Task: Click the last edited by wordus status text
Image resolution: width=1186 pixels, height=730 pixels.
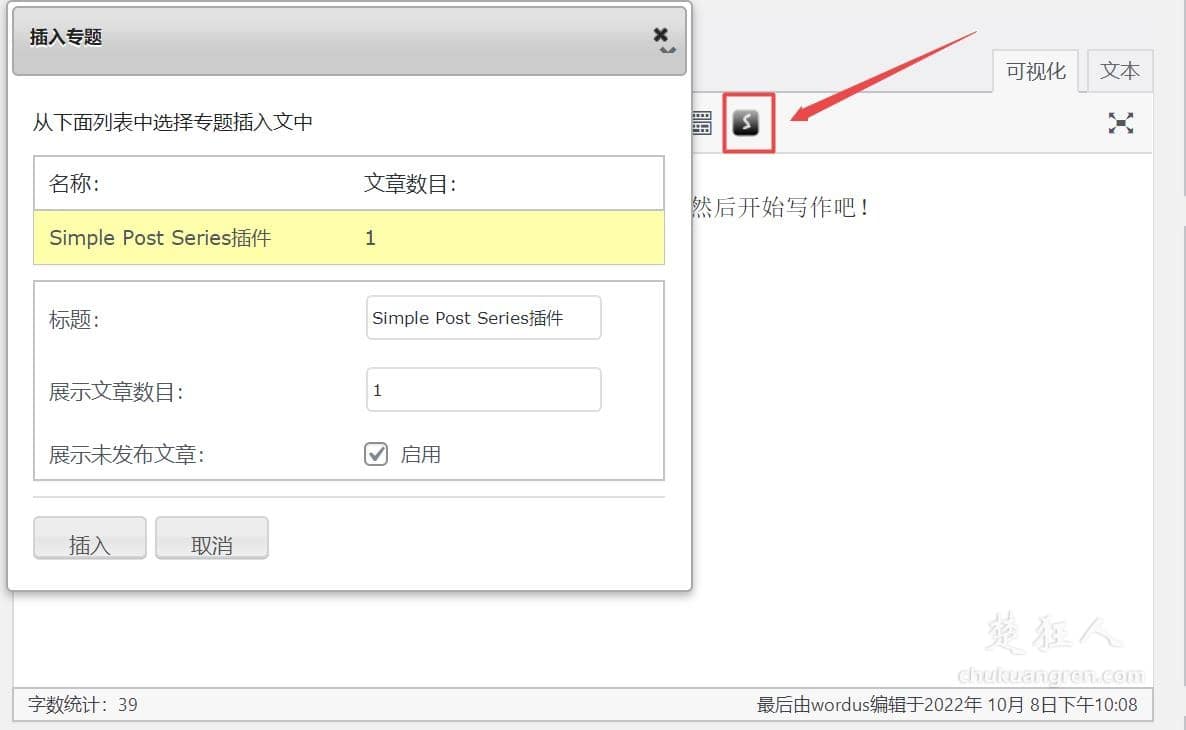Action: (947, 704)
